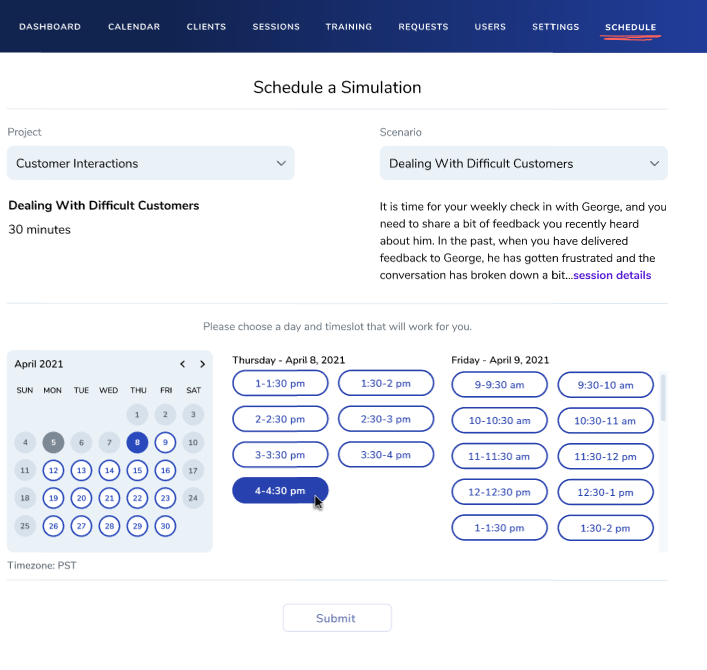Select the highlighted 4-4:30 pm slot
This screenshot has width=707, height=670.
(280, 491)
